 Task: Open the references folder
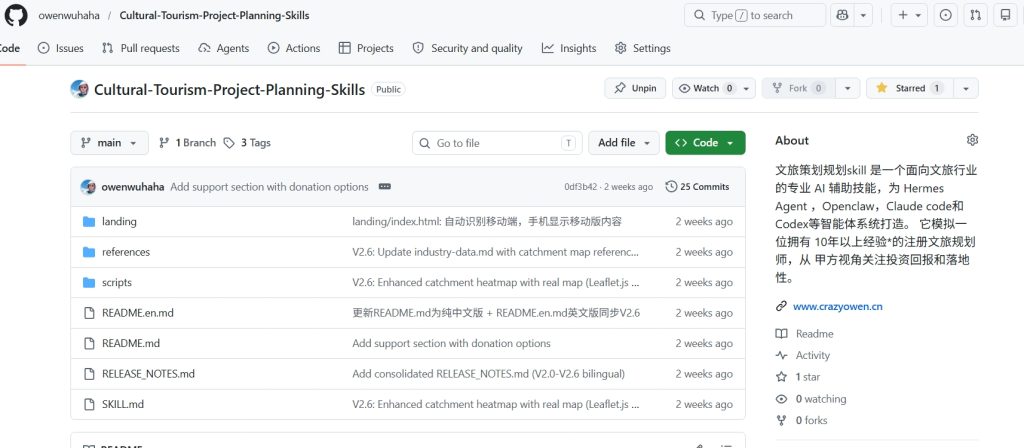[x=126, y=252]
